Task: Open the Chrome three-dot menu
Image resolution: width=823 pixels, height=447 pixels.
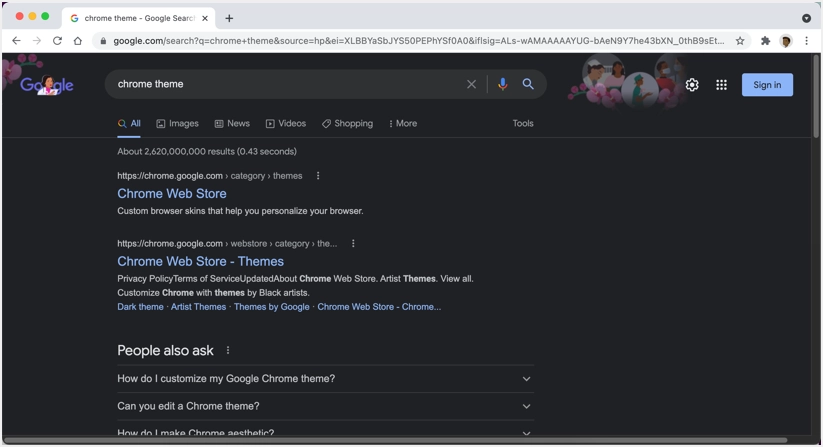Action: coord(807,41)
